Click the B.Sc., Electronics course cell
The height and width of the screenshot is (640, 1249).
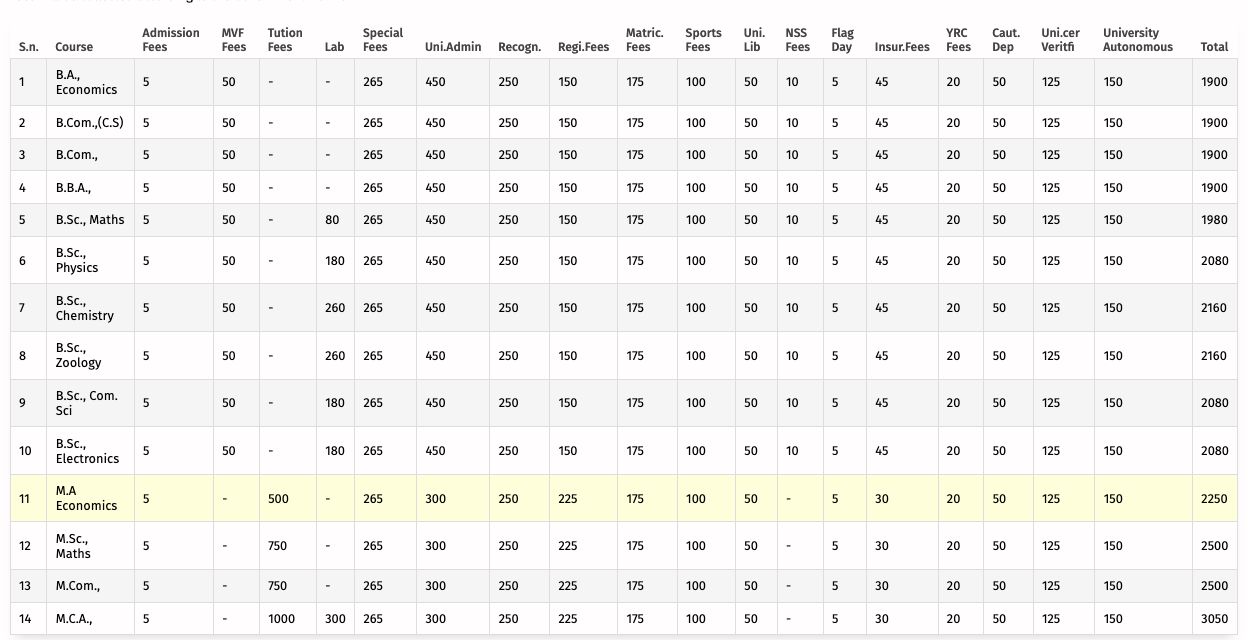coord(87,451)
